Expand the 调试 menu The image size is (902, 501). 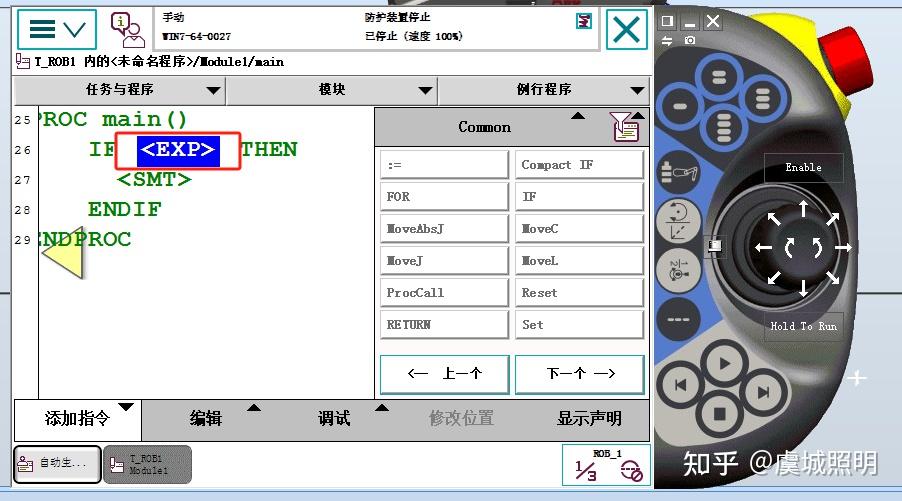click(x=334, y=418)
